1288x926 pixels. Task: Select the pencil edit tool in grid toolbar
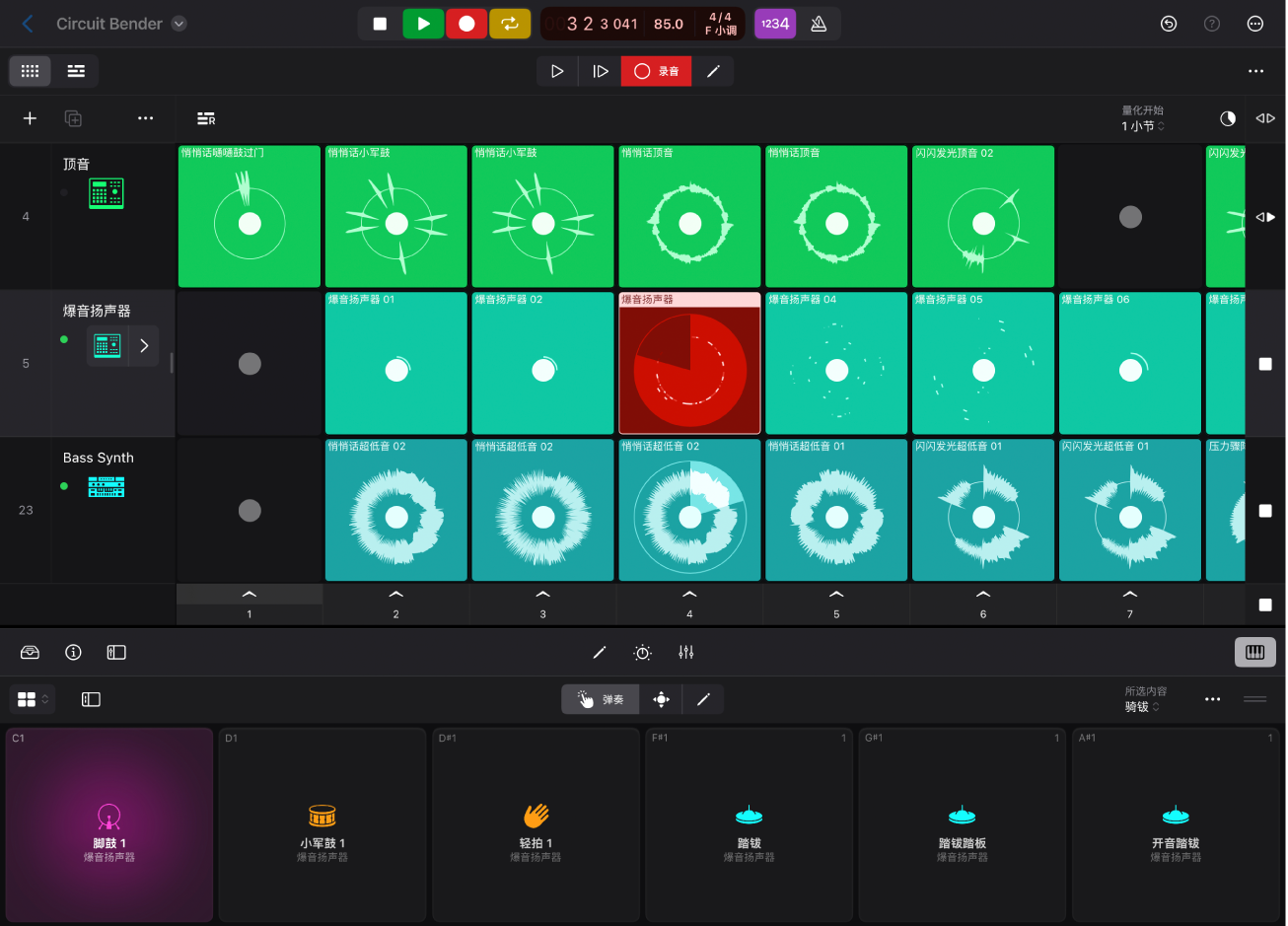click(x=714, y=71)
